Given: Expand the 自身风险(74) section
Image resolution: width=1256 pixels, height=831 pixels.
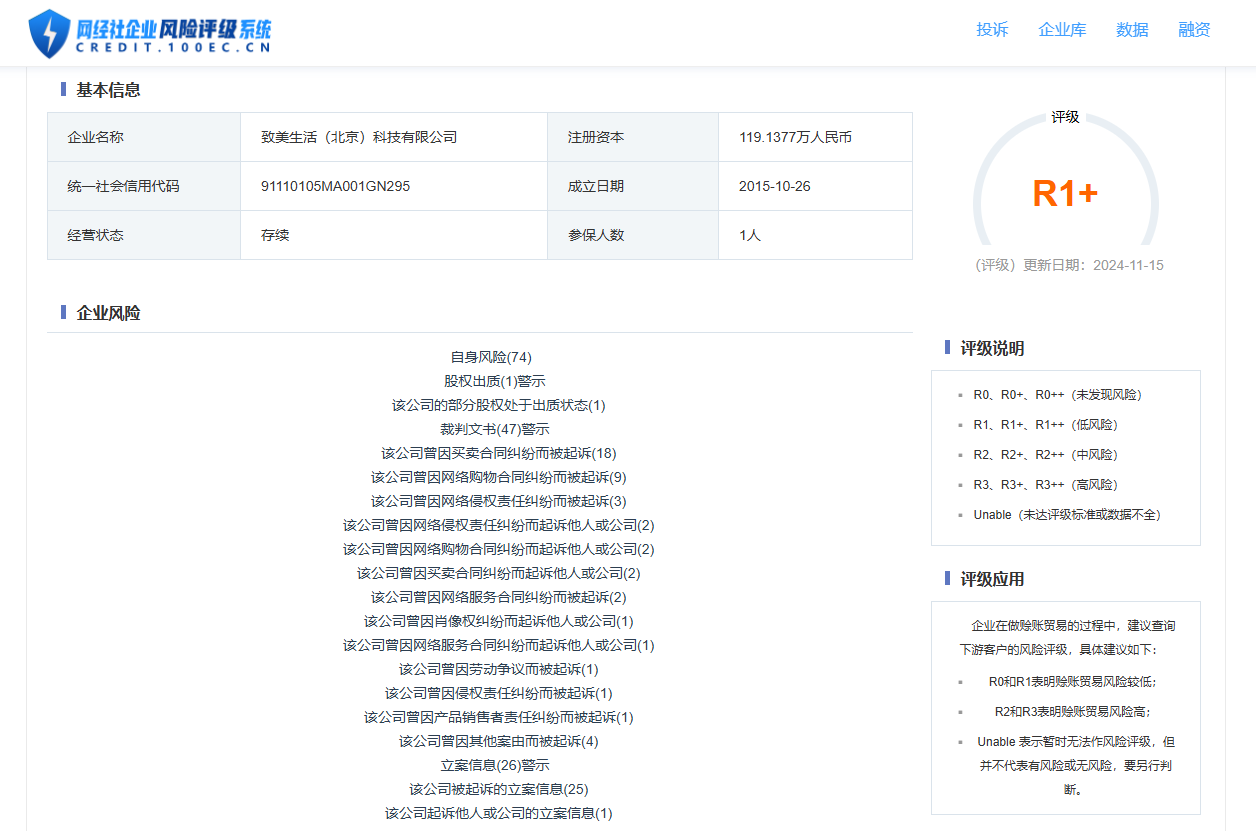Looking at the screenshot, I should point(491,357).
